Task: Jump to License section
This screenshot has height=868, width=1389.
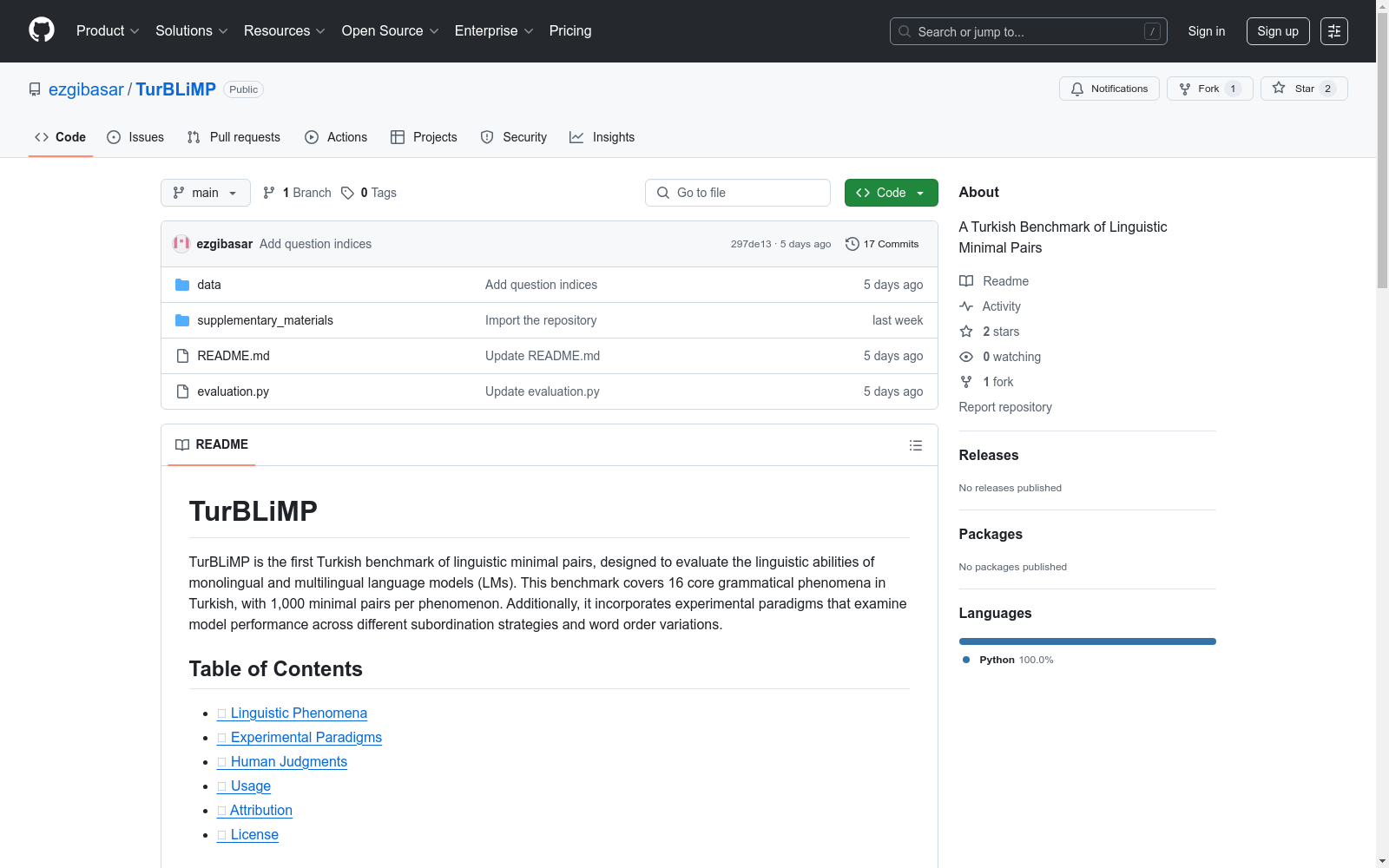Action: 248,834
